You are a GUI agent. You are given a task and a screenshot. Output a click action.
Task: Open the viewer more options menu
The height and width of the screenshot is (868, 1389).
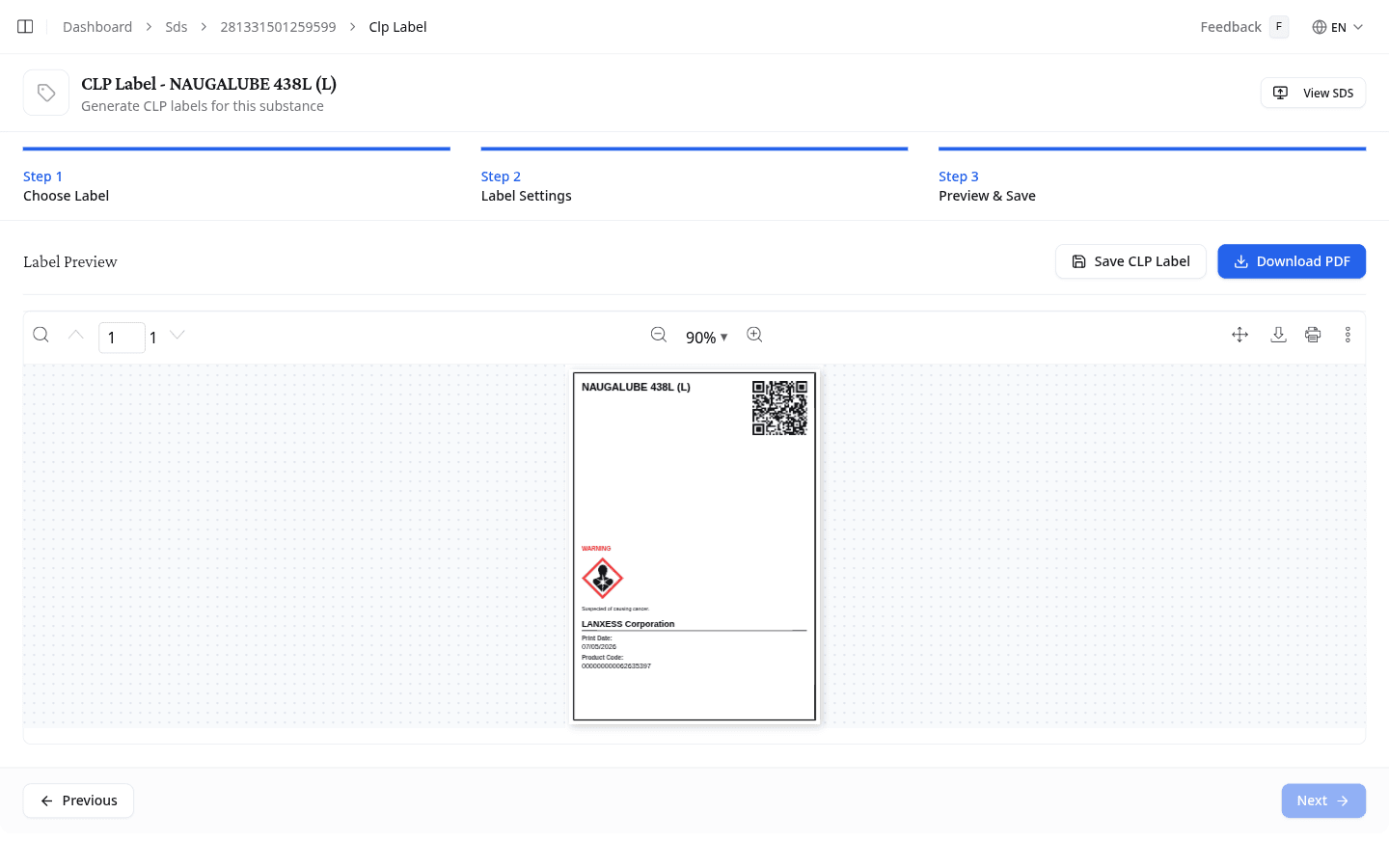(1348, 335)
